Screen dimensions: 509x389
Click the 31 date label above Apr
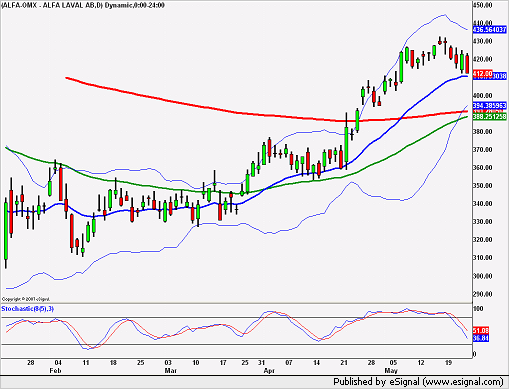[262, 362]
